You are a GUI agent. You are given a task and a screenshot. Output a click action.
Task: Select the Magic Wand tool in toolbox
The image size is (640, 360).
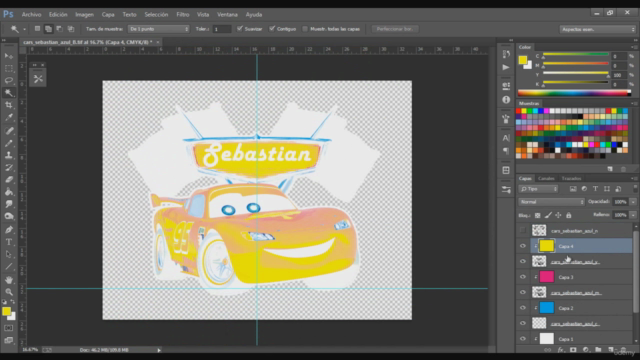pyautogui.click(x=9, y=93)
